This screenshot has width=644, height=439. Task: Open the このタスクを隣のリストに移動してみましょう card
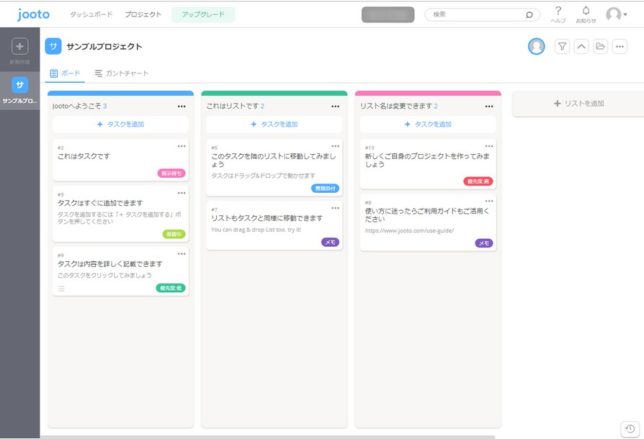274,168
